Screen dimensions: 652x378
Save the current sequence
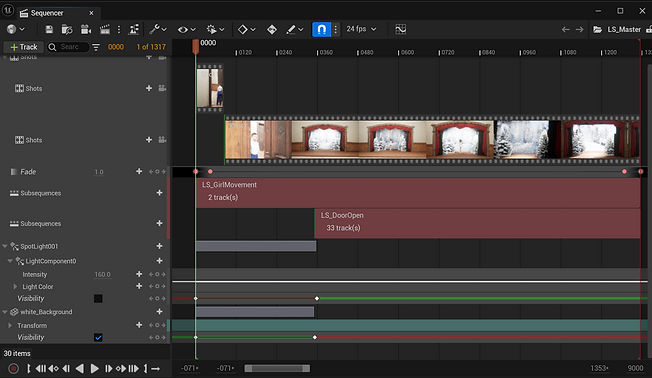click(x=49, y=30)
